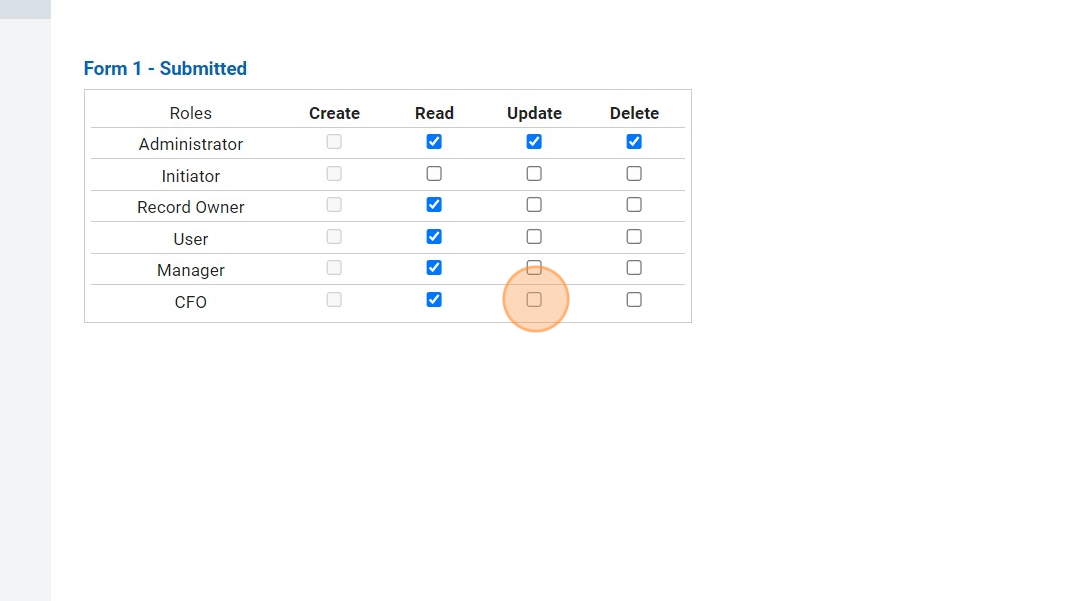Uncheck Administrator Update permission checkbox

(534, 142)
